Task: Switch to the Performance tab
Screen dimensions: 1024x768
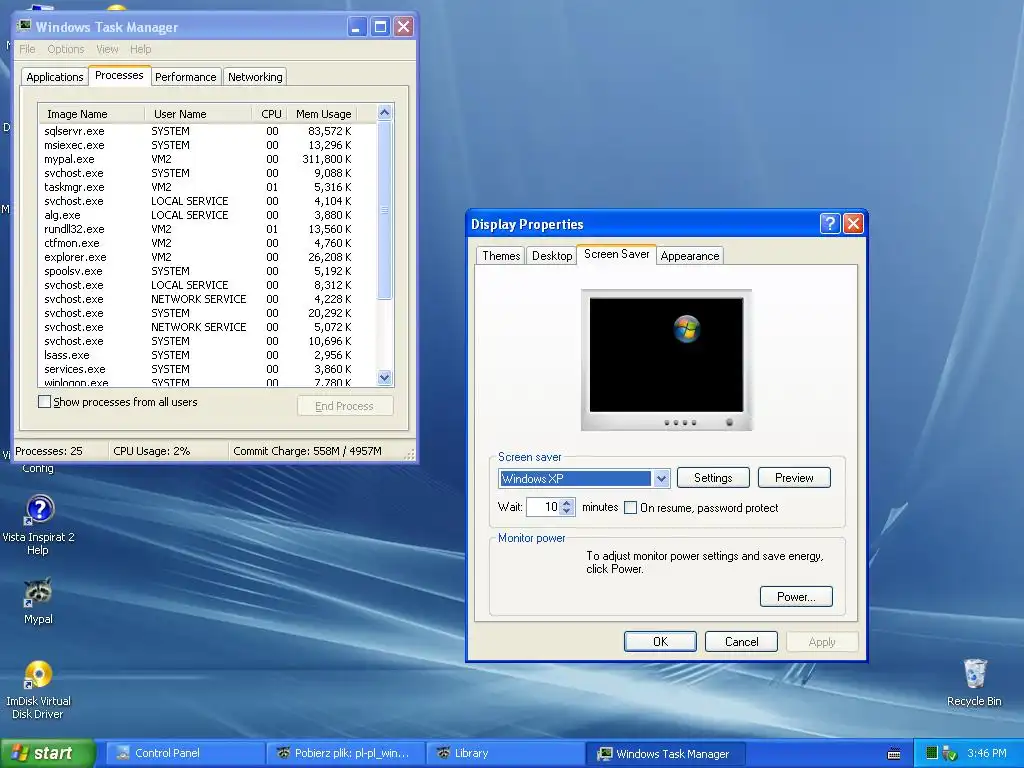Action: click(185, 77)
